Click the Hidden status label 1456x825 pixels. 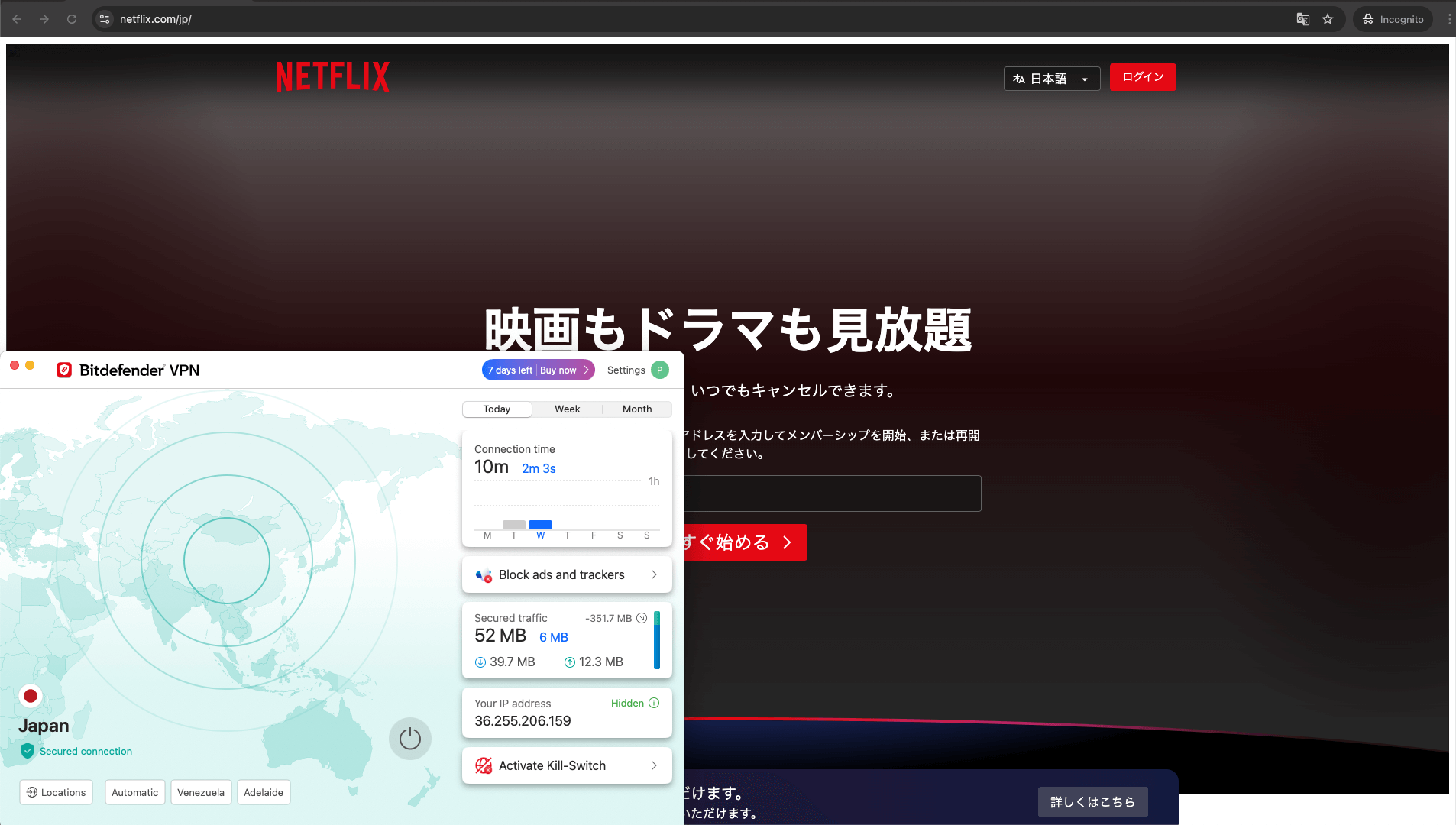[627, 704]
